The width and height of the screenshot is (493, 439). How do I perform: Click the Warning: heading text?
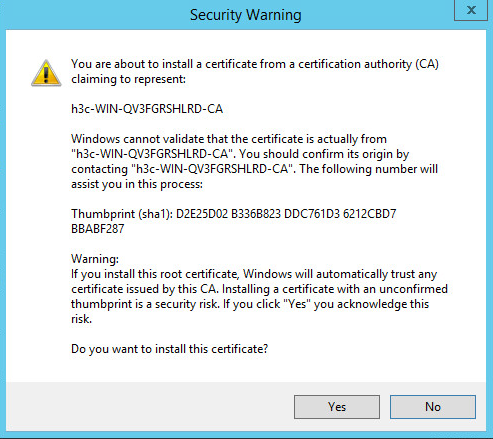[95, 259]
